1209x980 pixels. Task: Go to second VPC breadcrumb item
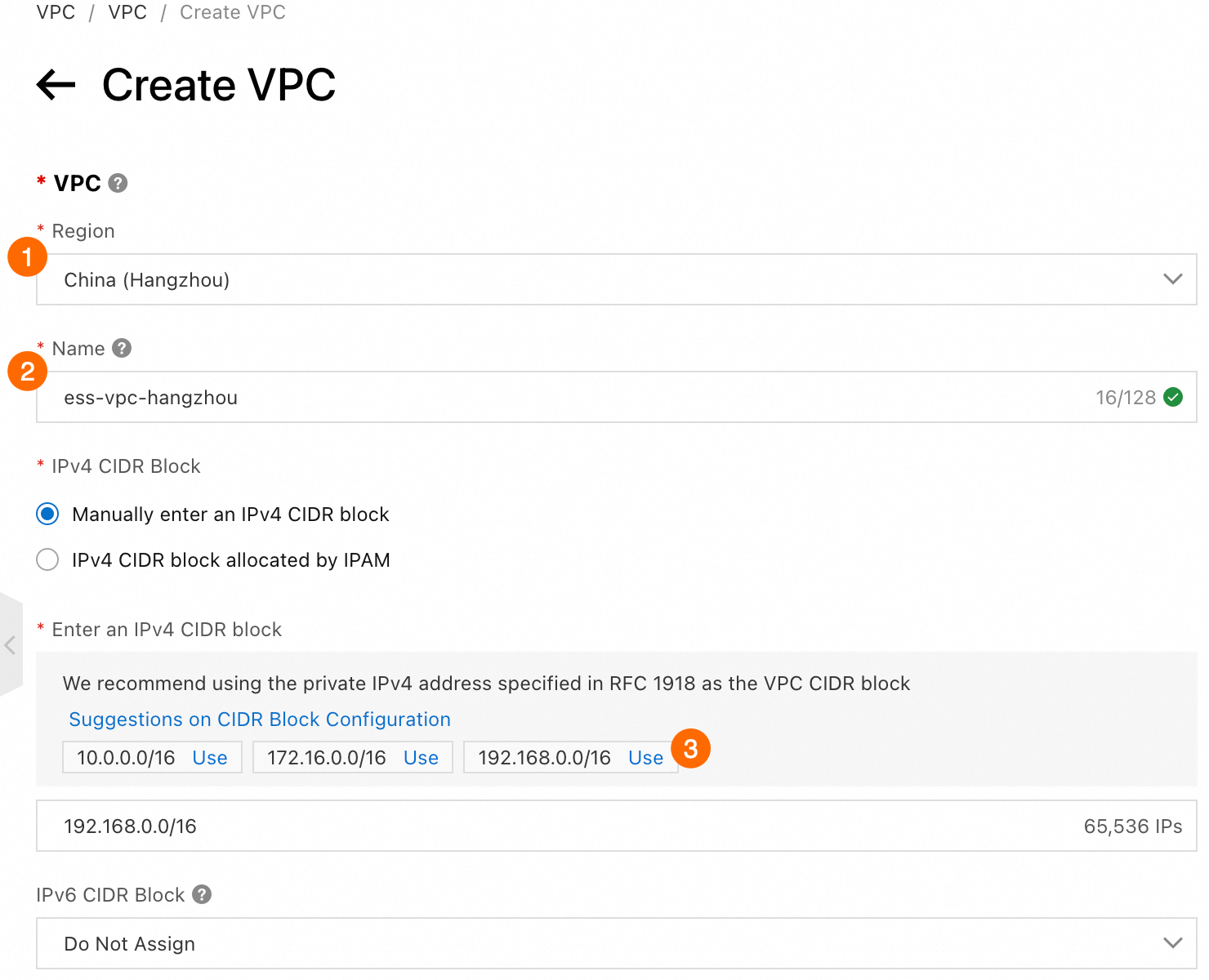[127, 12]
